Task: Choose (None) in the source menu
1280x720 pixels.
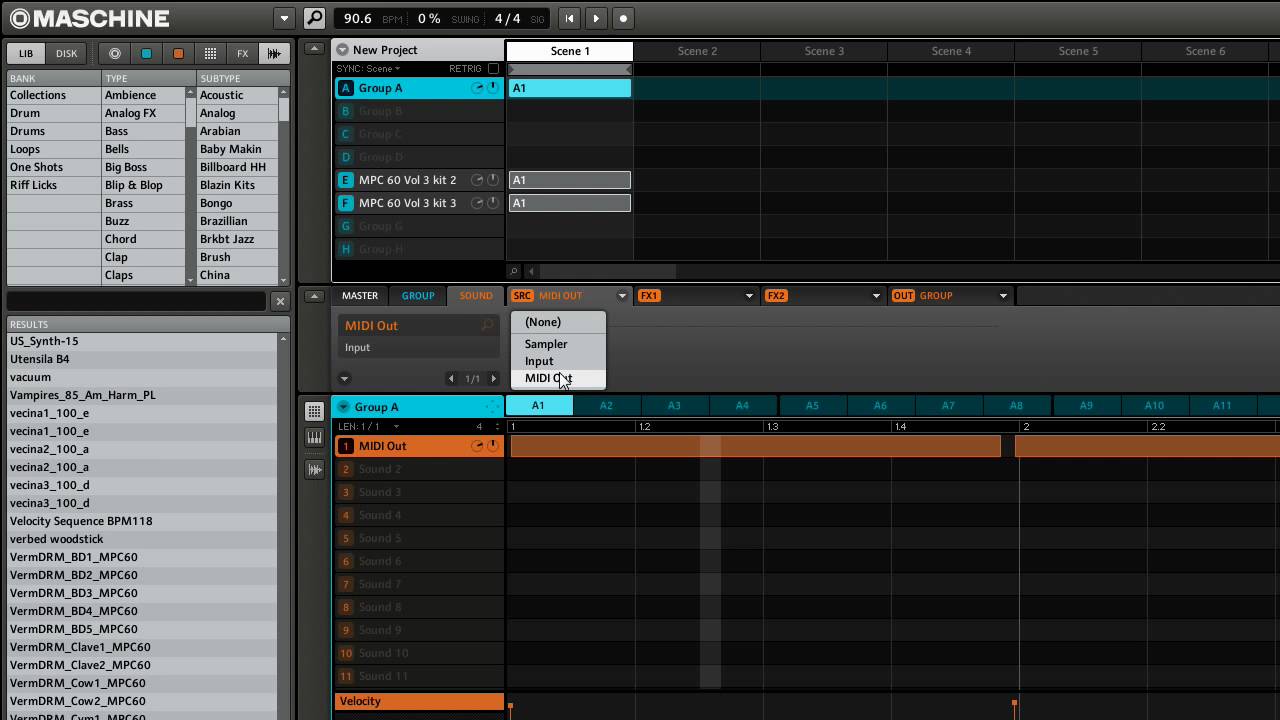Action: tap(558, 322)
